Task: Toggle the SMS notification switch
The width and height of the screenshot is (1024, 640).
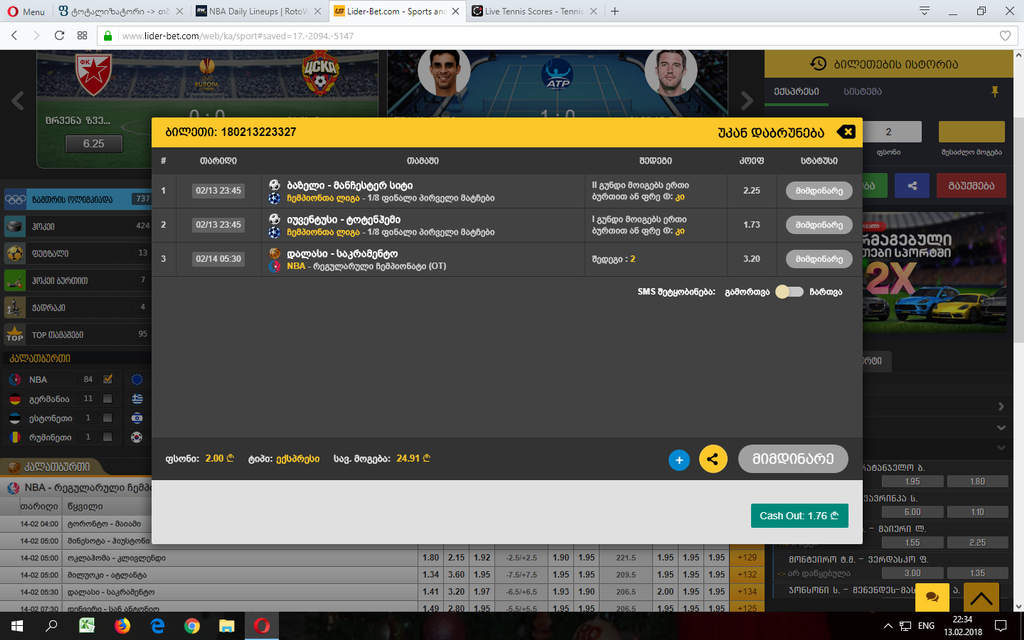Action: click(x=789, y=292)
